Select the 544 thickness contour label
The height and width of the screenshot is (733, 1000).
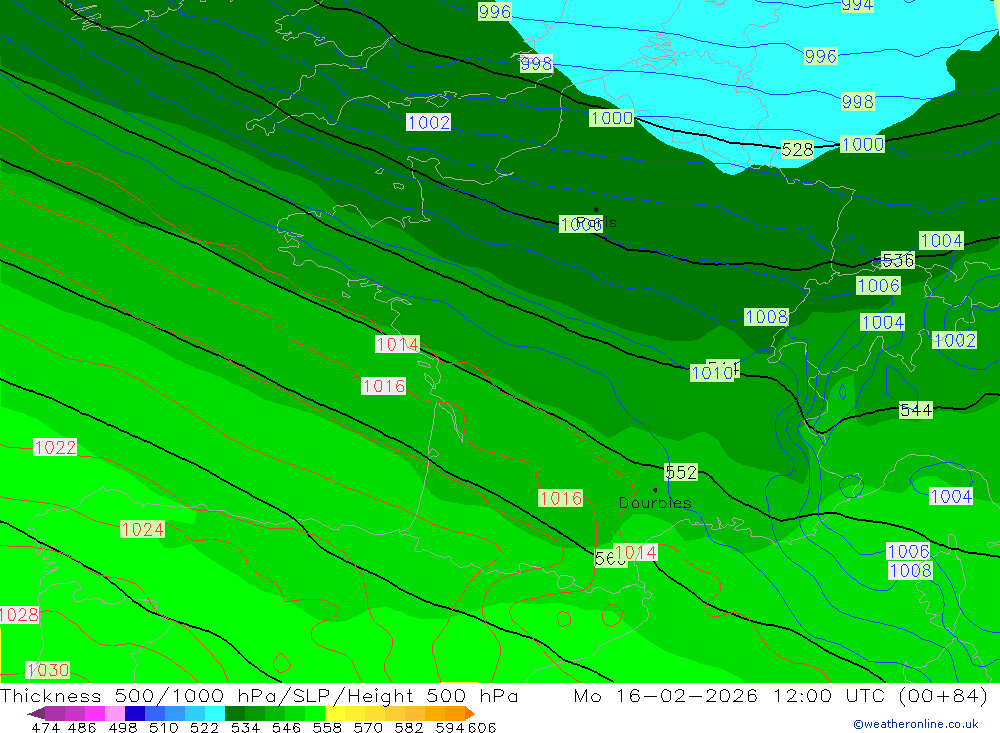tap(916, 410)
